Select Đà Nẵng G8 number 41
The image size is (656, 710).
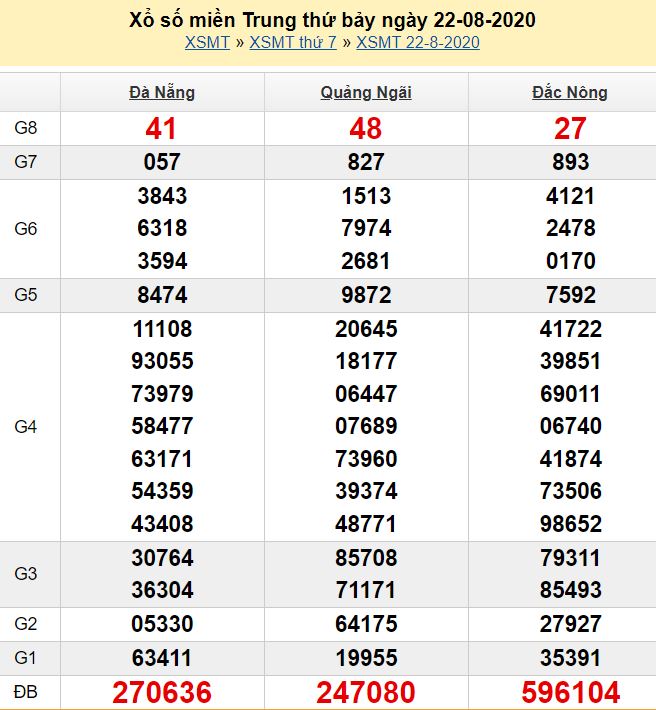click(x=162, y=128)
